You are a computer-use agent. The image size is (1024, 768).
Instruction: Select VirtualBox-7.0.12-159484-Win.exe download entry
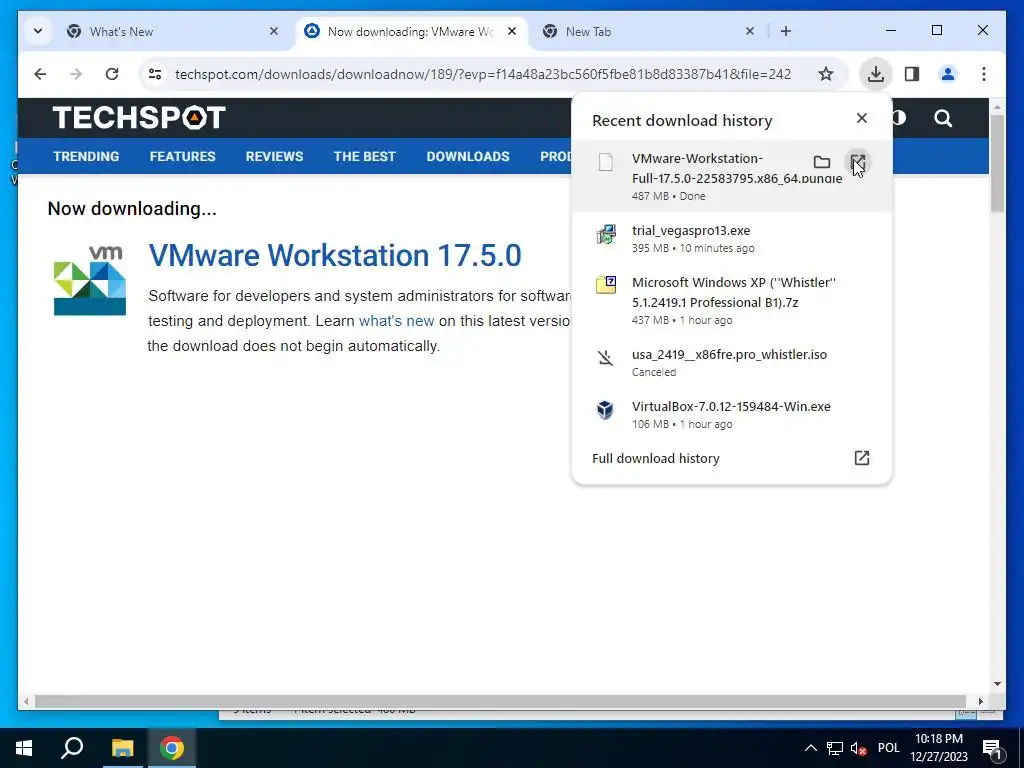coord(731,415)
